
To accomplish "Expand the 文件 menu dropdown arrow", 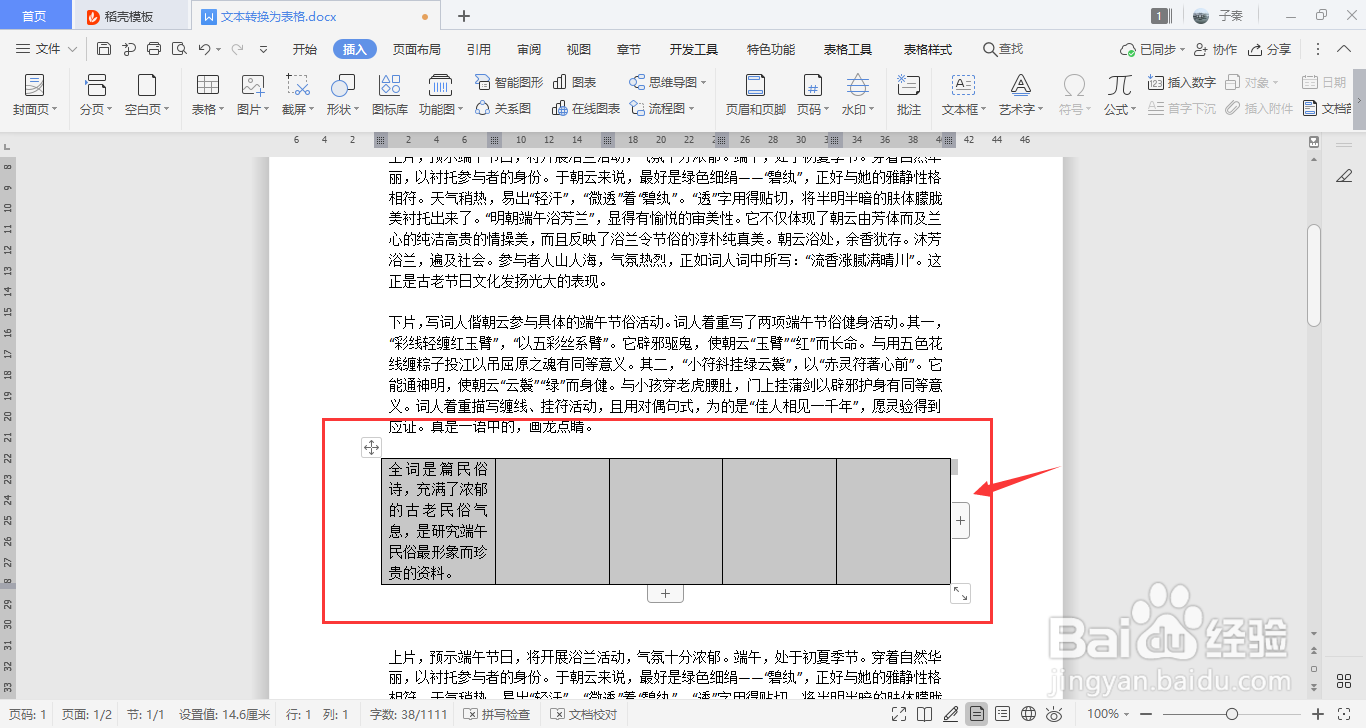I will [71, 49].
